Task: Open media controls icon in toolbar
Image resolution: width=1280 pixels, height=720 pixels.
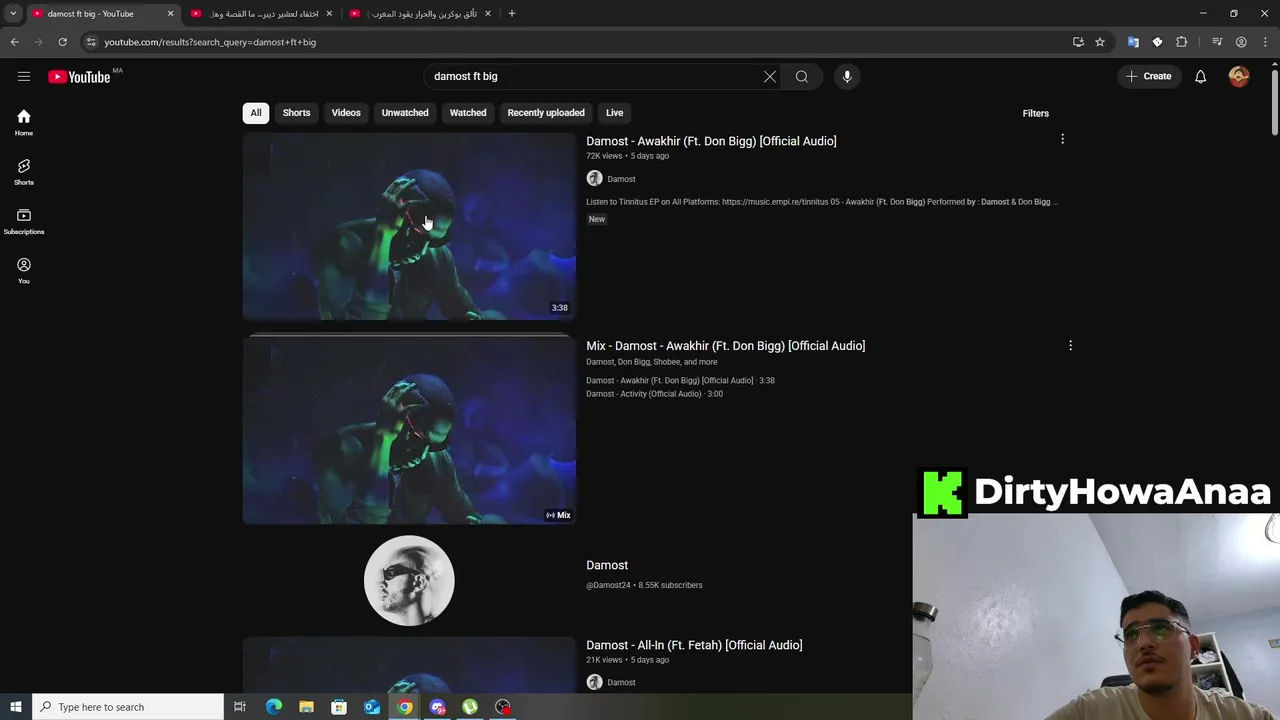Action: tap(1217, 42)
